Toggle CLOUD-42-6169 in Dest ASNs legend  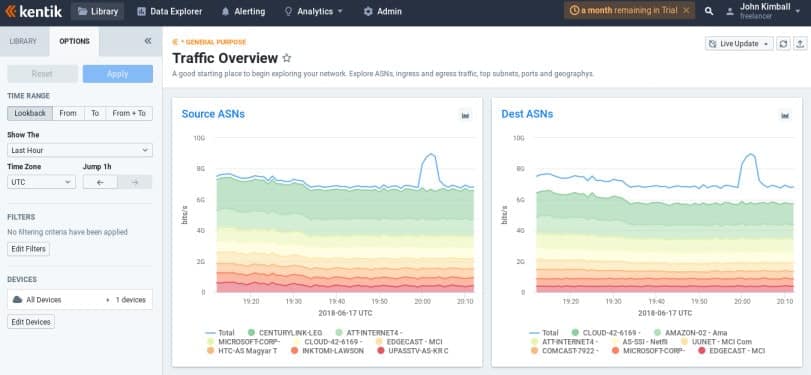click(x=606, y=333)
